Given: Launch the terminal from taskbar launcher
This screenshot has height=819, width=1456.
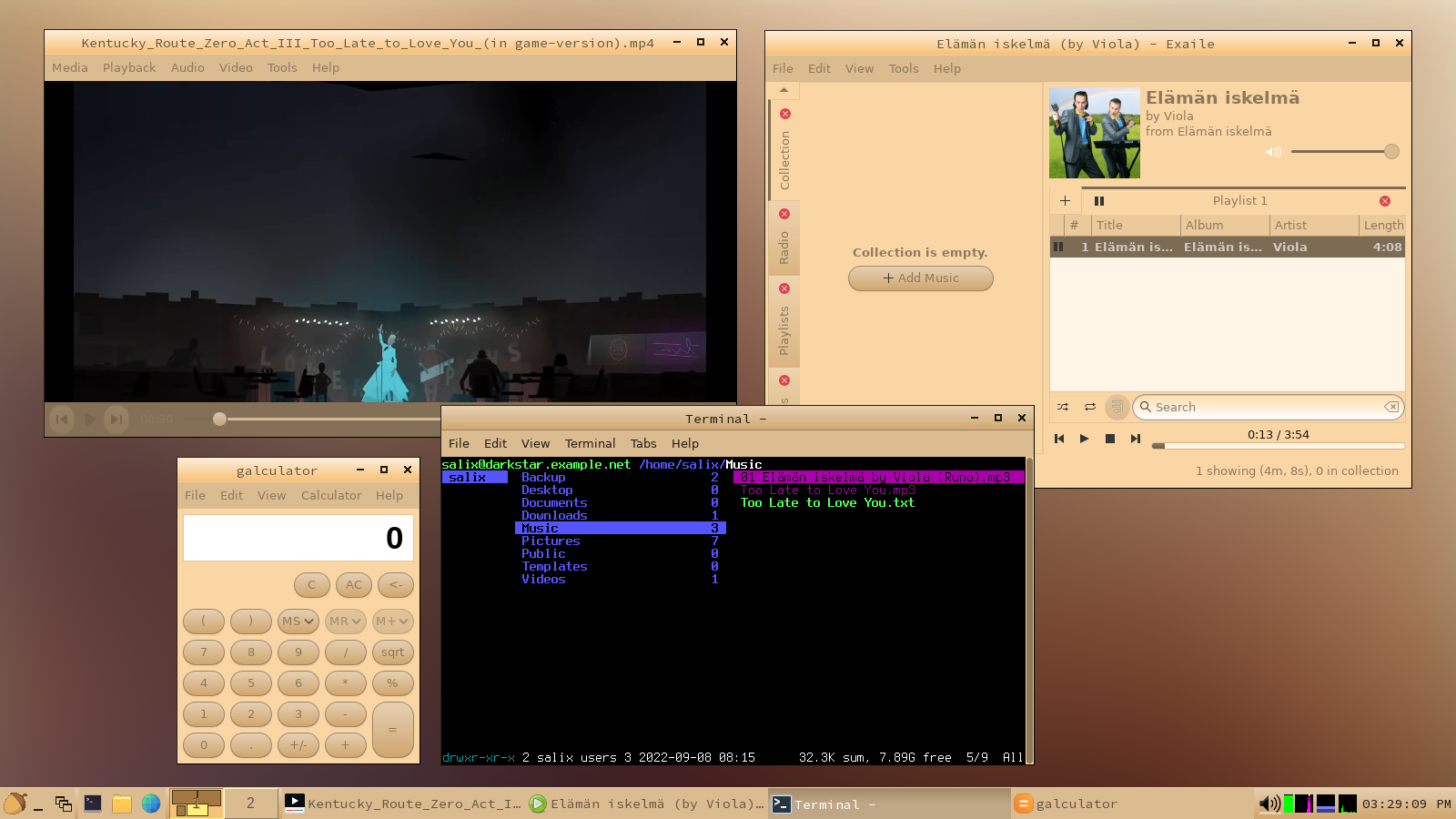Looking at the screenshot, I should click(x=93, y=803).
